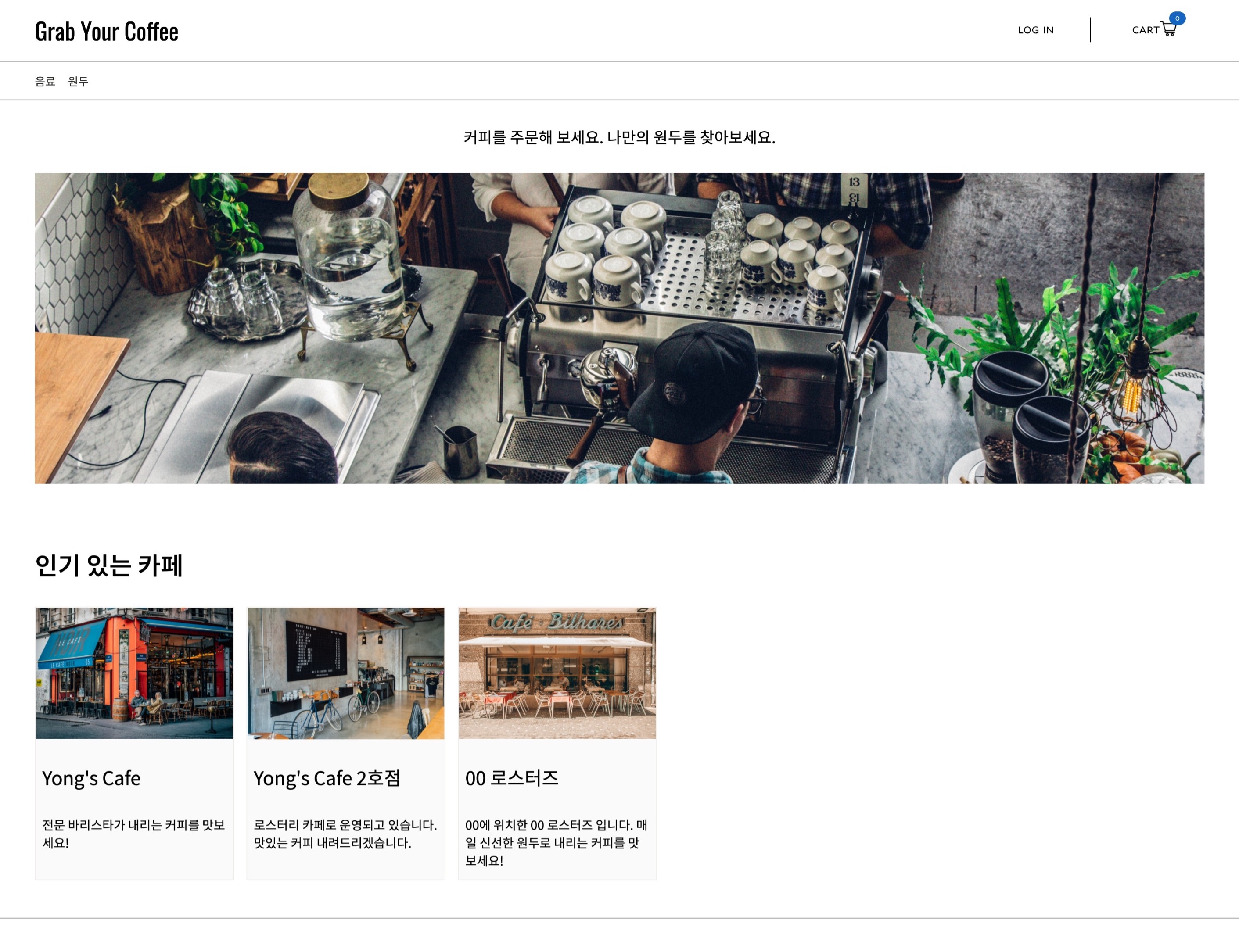The image size is (1239, 952).
Task: Open the Yong's Cafe 2호점 interior photo
Action: click(346, 673)
